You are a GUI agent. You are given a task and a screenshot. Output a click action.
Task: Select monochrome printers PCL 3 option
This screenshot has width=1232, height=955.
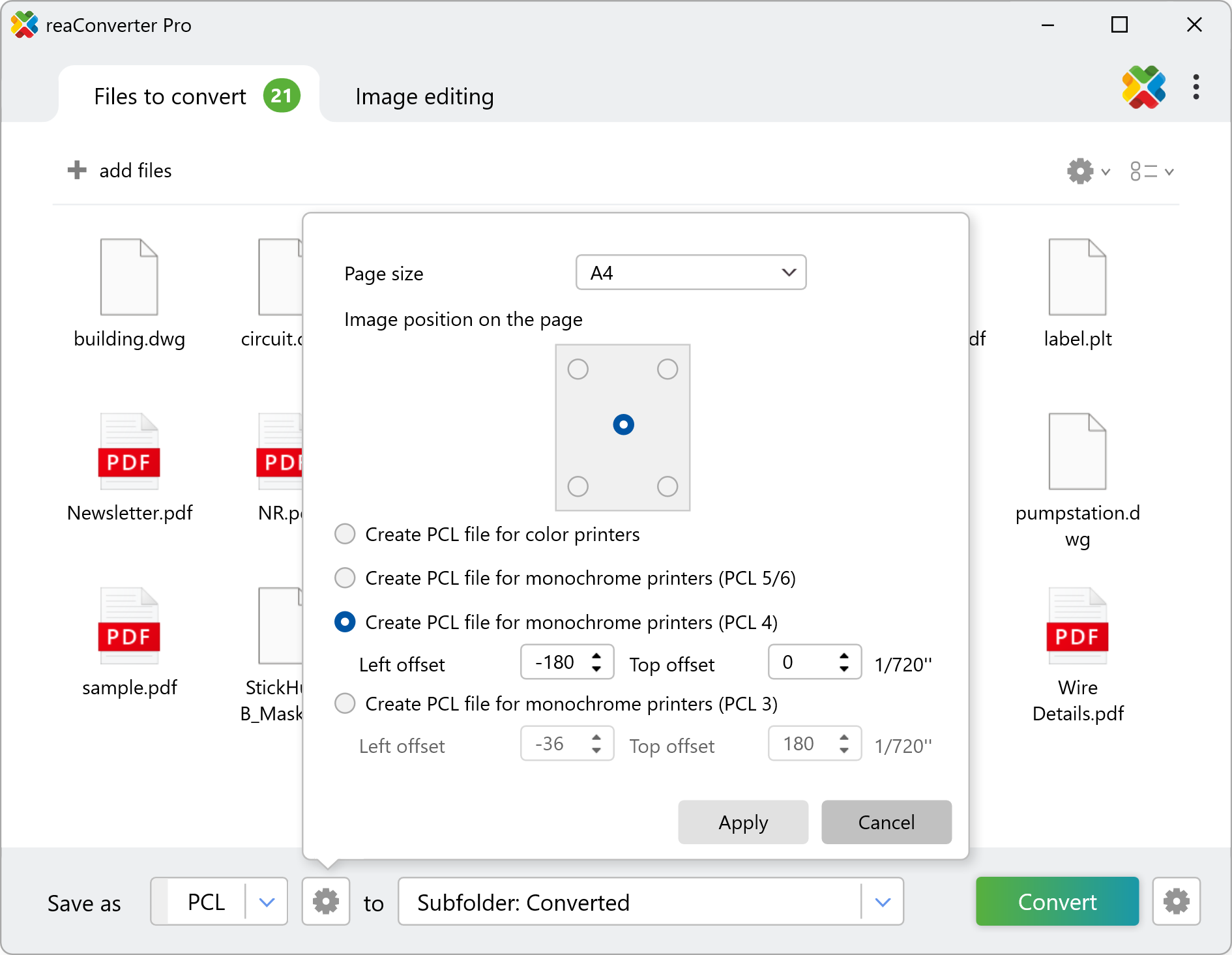click(345, 704)
